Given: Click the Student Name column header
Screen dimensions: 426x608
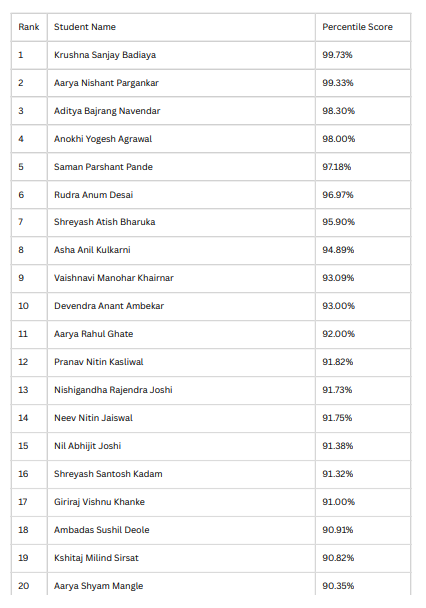Looking at the screenshot, I should pyautogui.click(x=85, y=27).
